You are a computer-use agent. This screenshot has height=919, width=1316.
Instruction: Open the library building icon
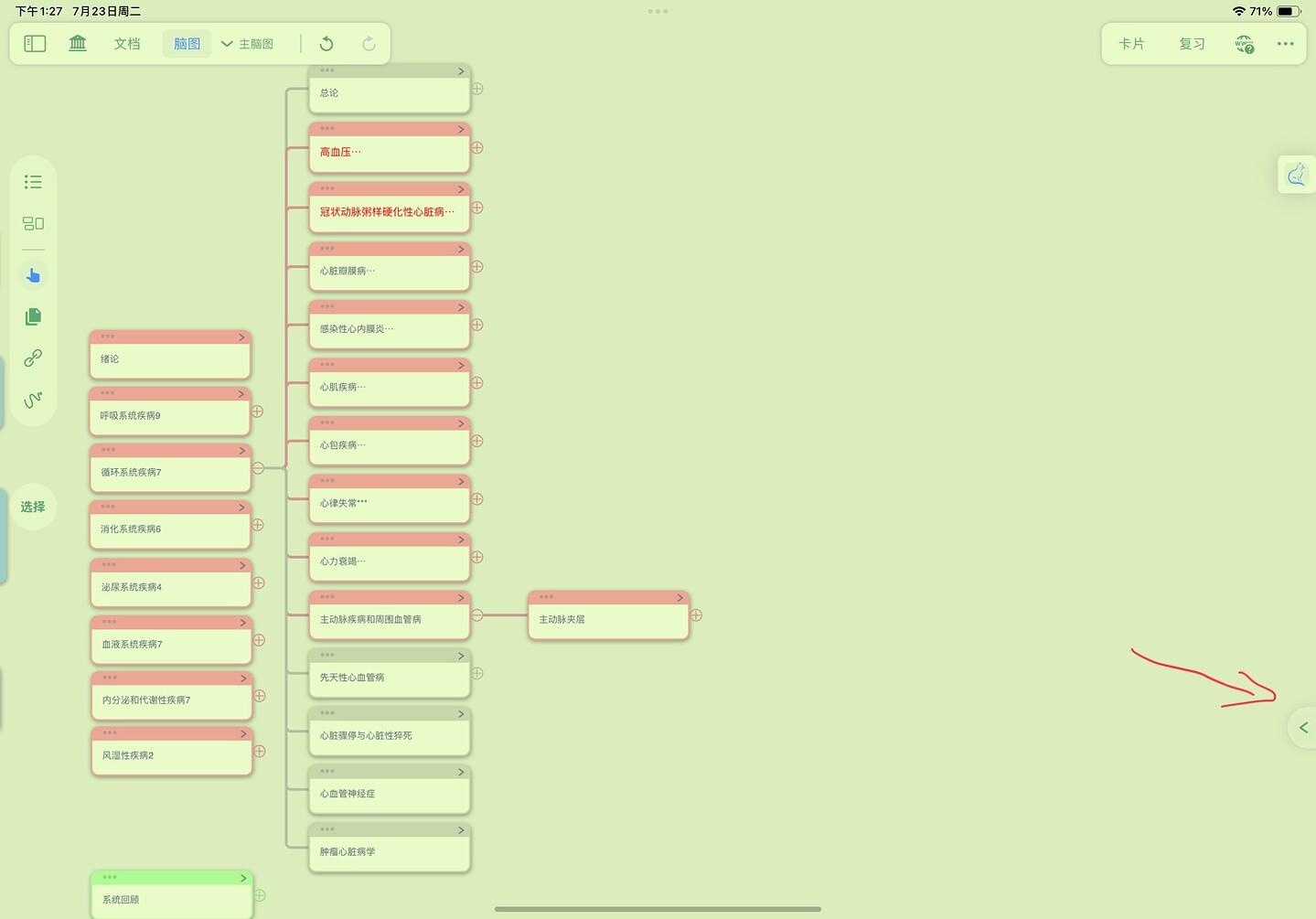(x=78, y=43)
